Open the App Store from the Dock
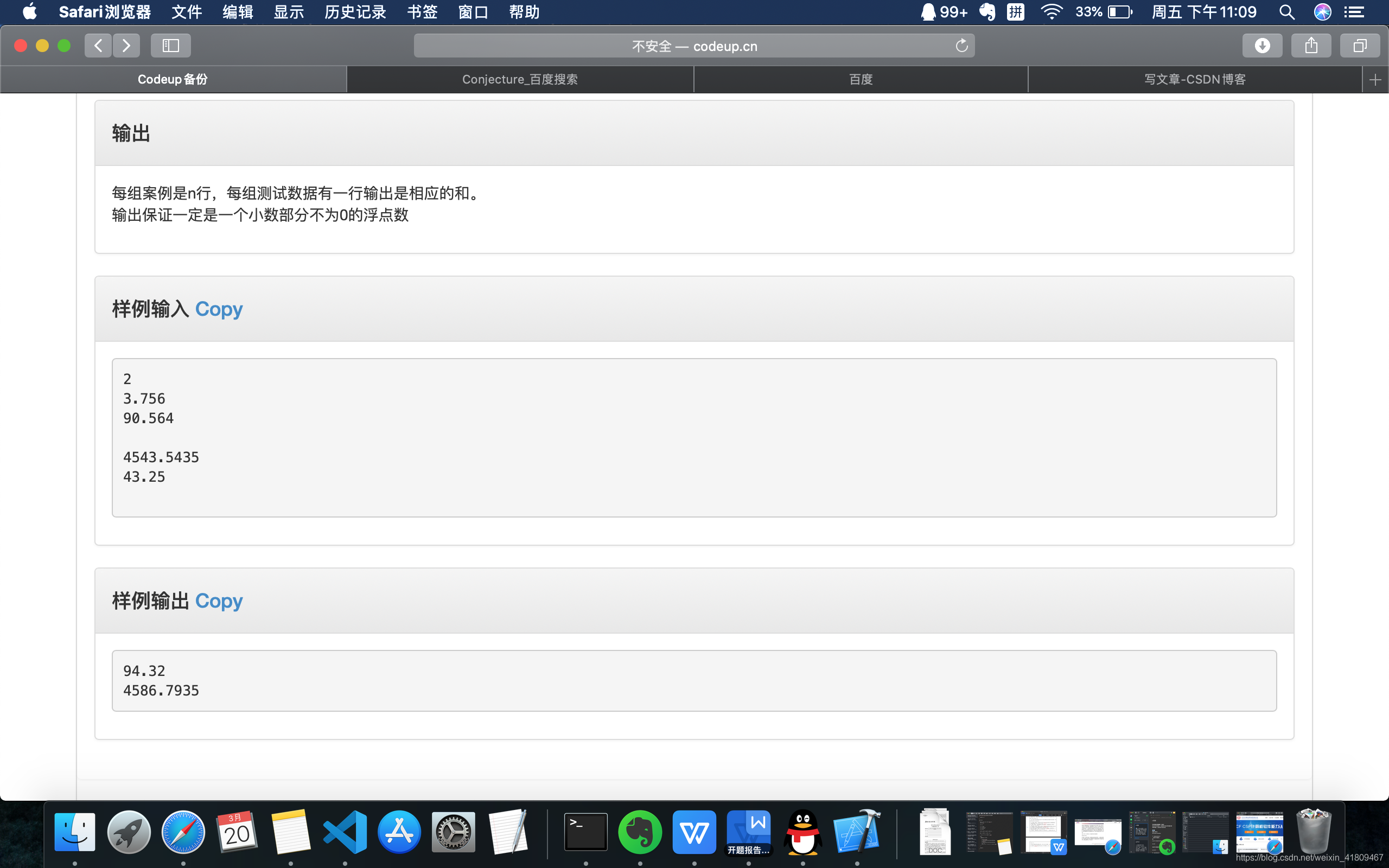This screenshot has width=1389, height=868. click(399, 831)
